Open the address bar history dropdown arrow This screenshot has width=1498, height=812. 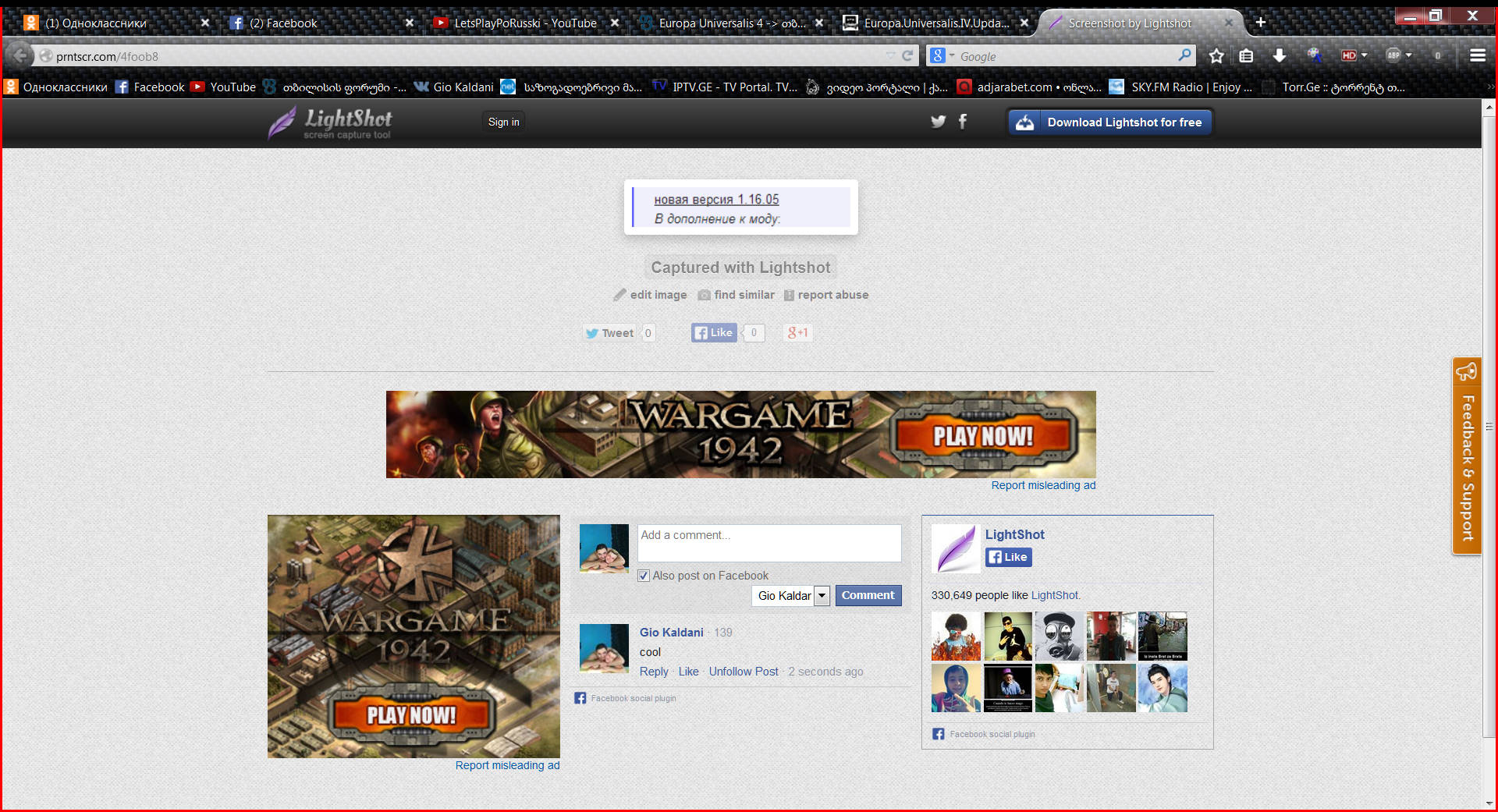pyautogui.click(x=890, y=56)
